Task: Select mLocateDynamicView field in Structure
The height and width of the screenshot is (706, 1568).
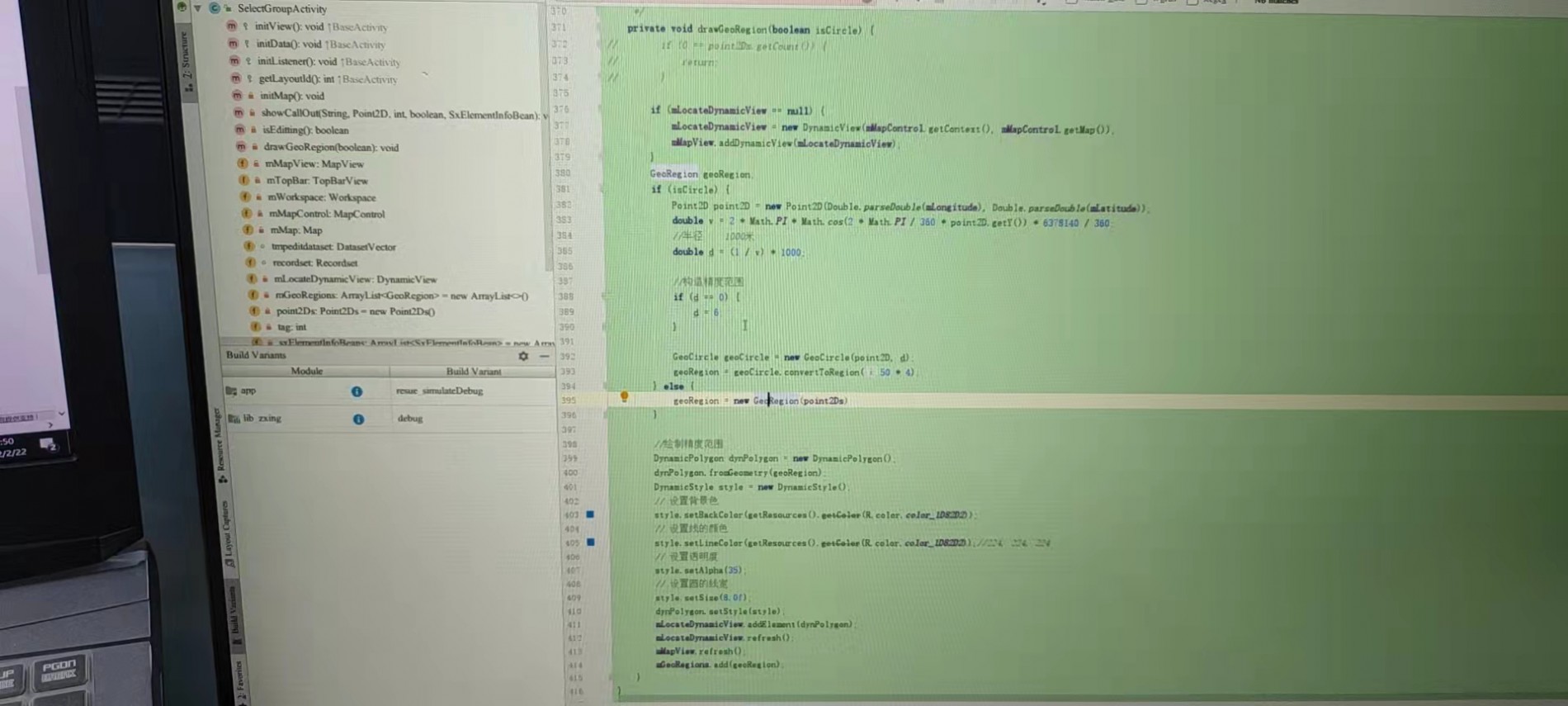Action: pyautogui.click(x=355, y=279)
